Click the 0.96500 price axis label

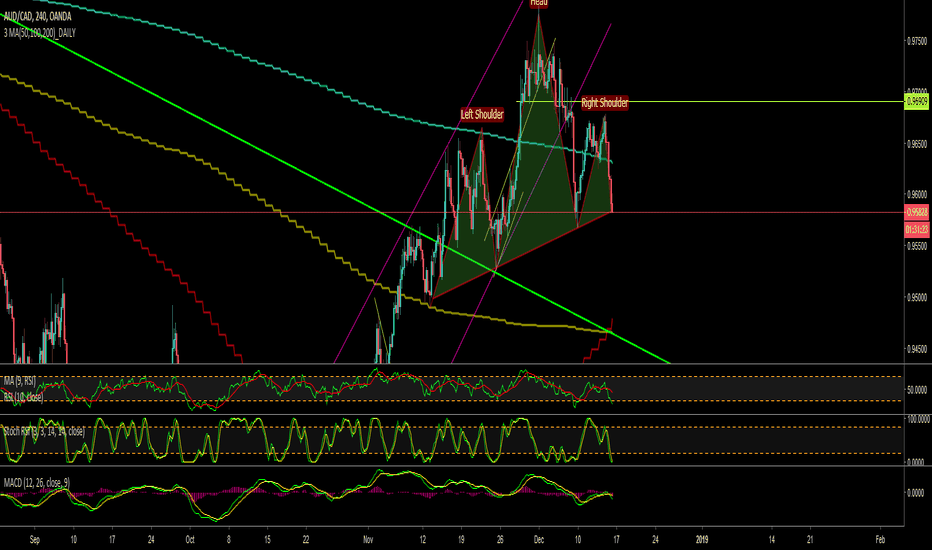click(x=917, y=144)
